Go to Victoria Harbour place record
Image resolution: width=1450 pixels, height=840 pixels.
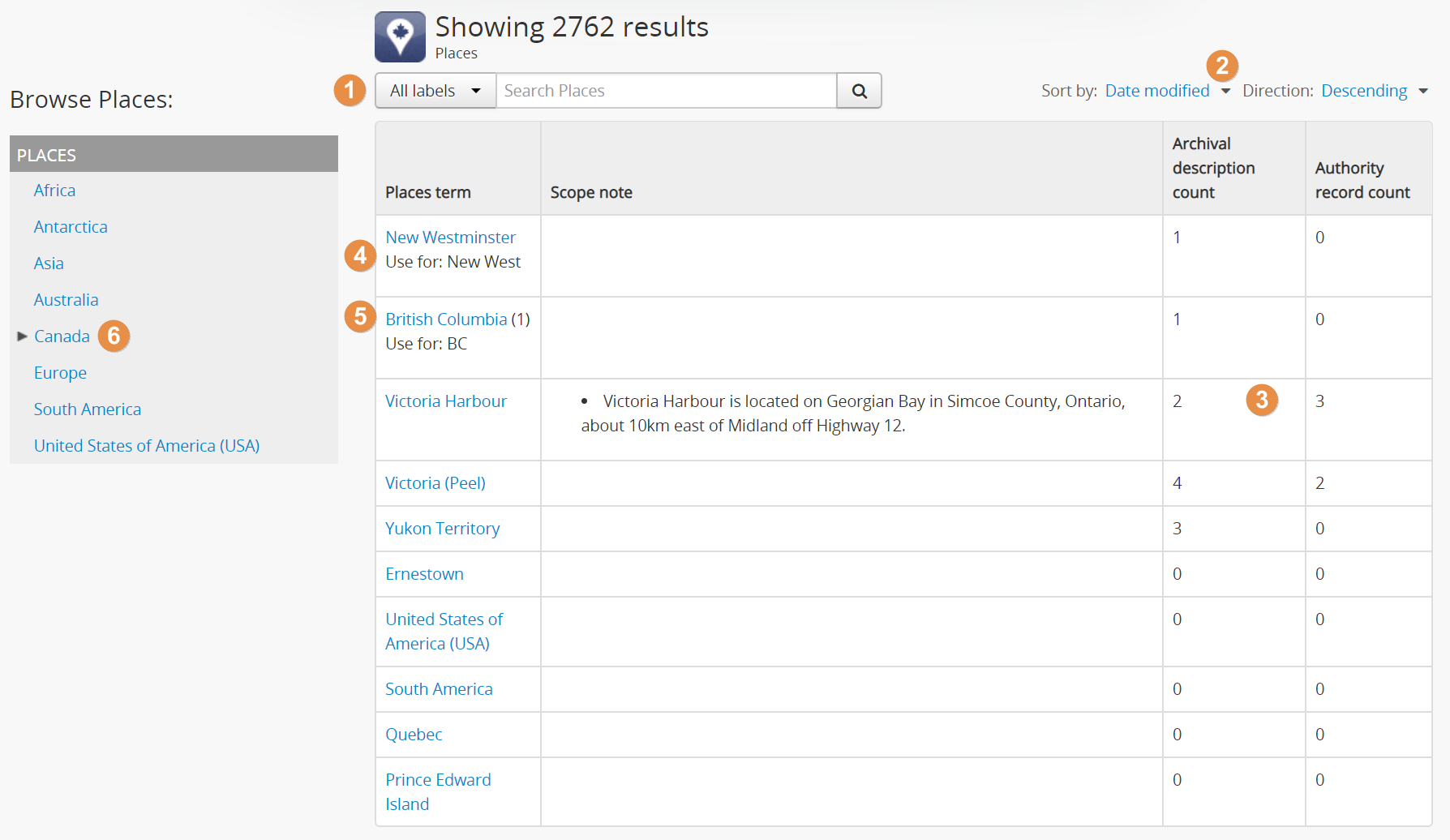(445, 401)
